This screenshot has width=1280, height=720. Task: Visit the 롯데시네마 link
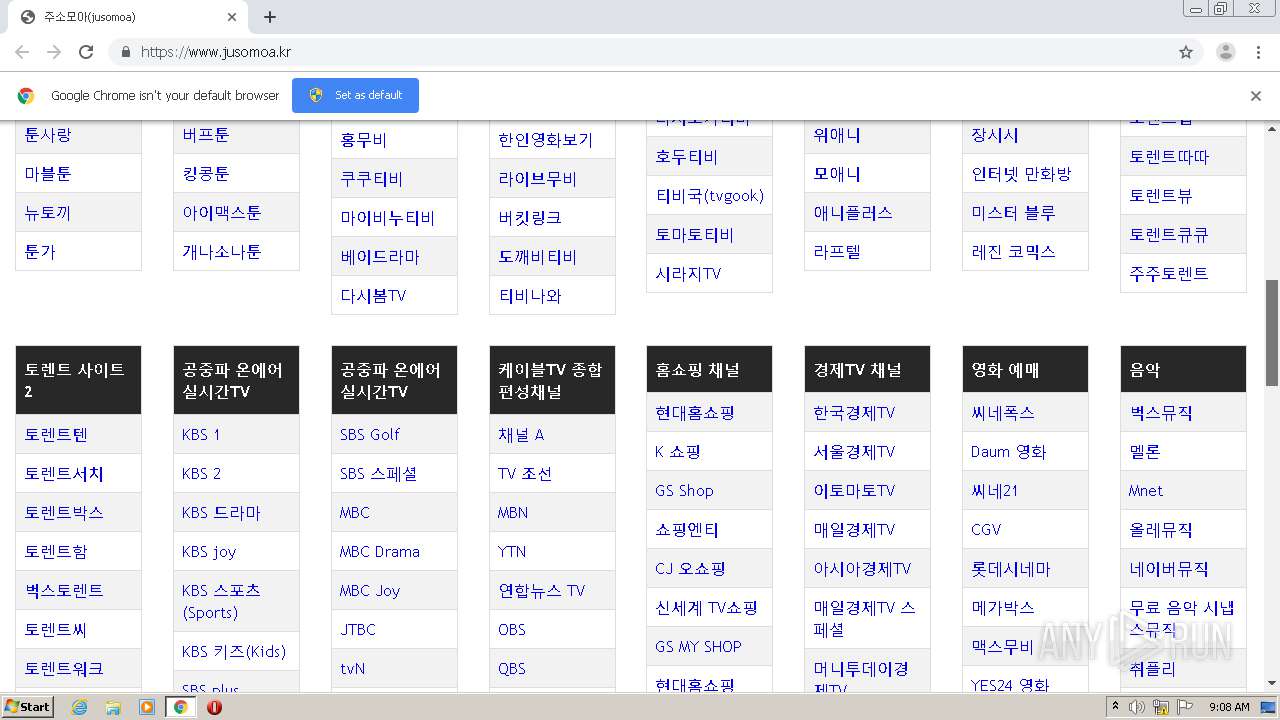(1011, 569)
